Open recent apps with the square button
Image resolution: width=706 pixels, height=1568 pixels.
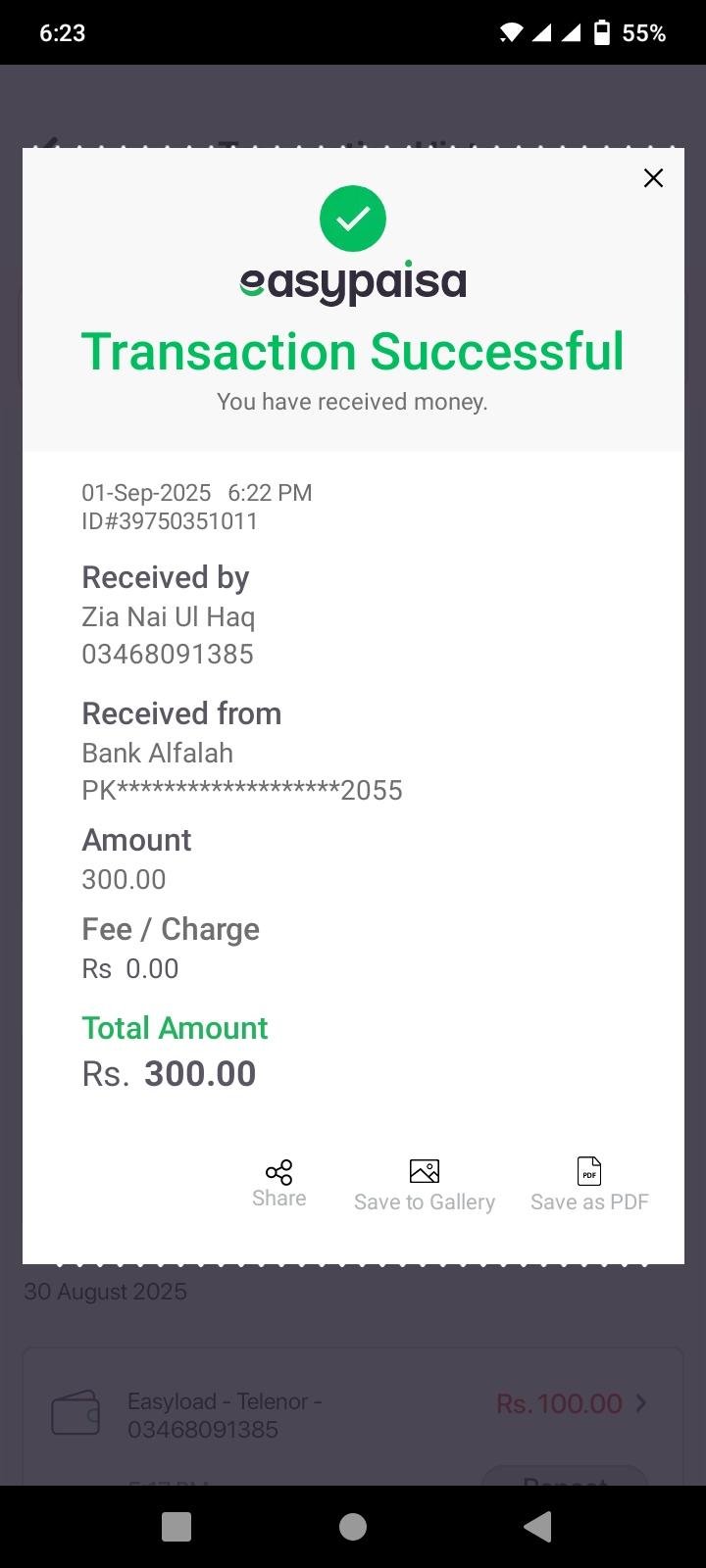[x=176, y=1526]
